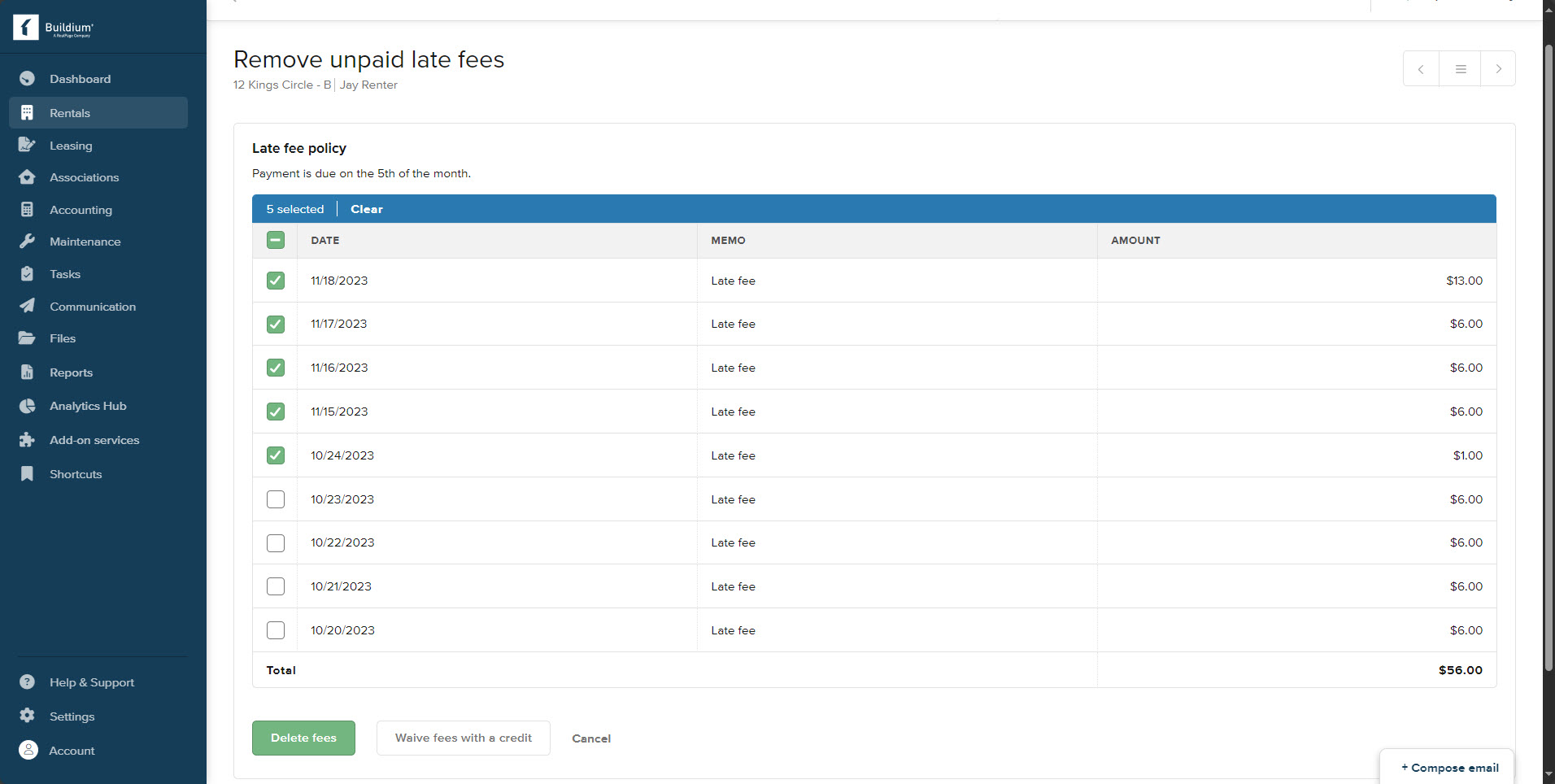Click the Tasks clipboard icon
This screenshot has width=1555, height=784.
[x=27, y=274]
